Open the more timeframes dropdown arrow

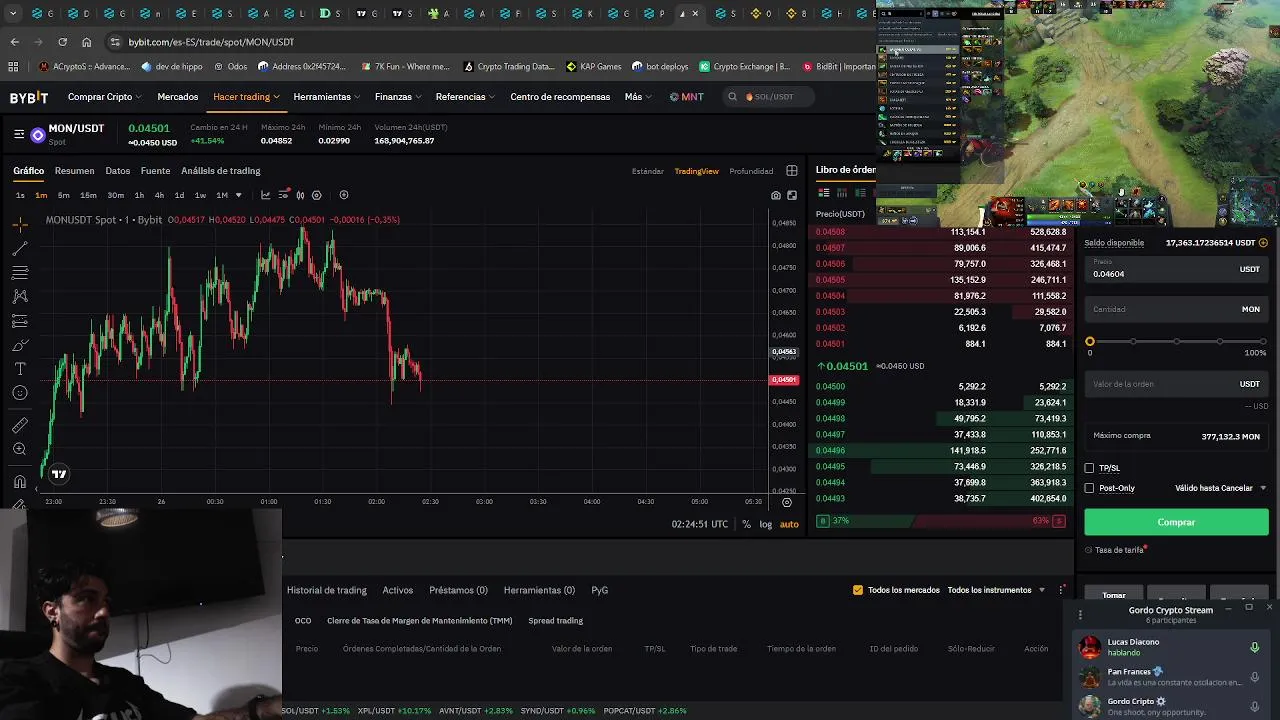tap(238, 195)
